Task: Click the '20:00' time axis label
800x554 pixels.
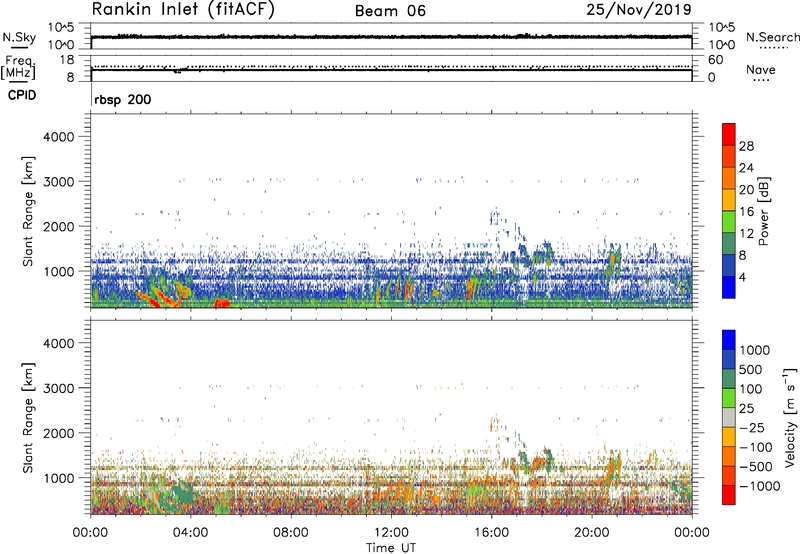Action: 592,533
